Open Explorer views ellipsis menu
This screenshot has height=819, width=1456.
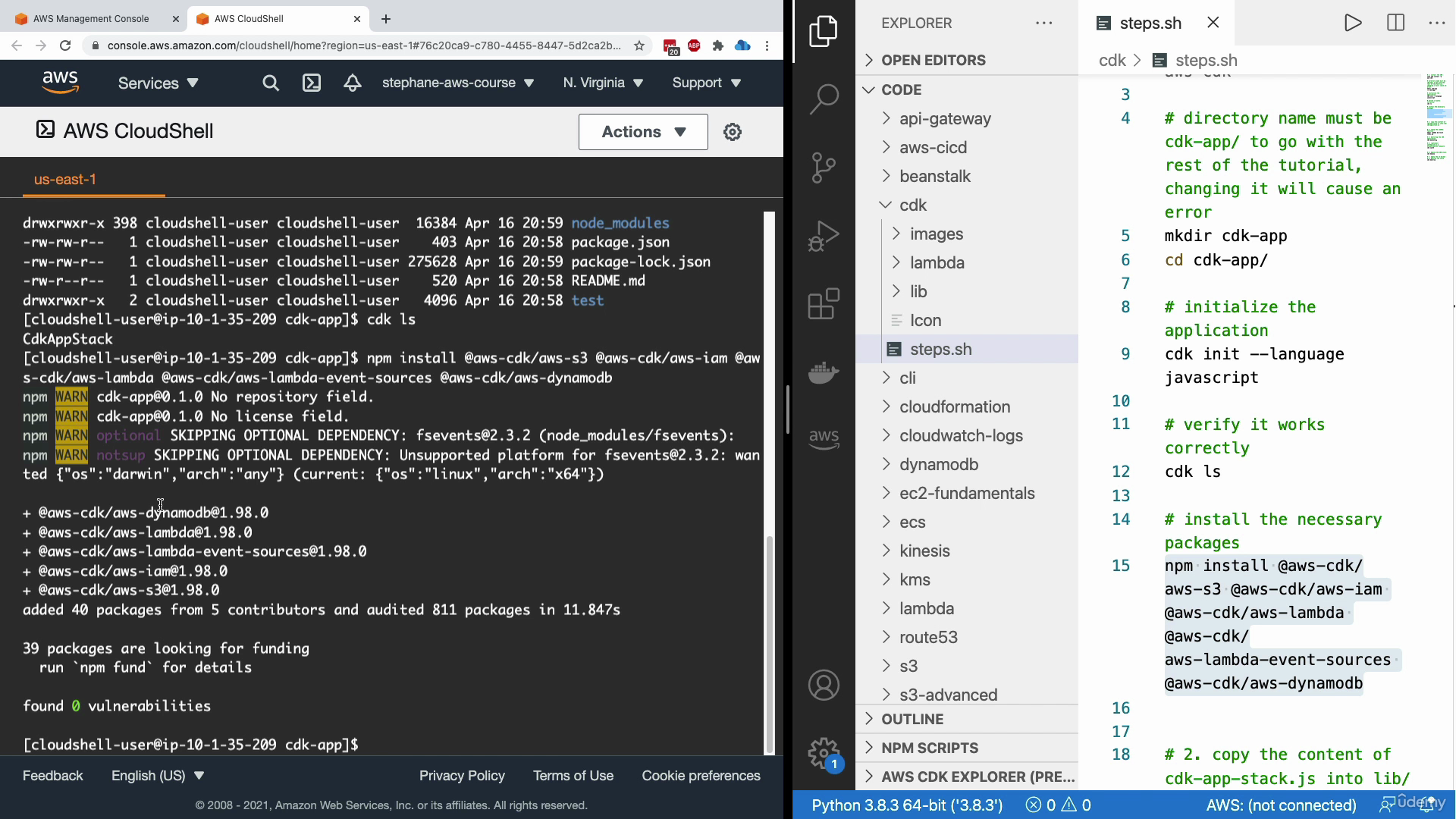[x=1044, y=23]
